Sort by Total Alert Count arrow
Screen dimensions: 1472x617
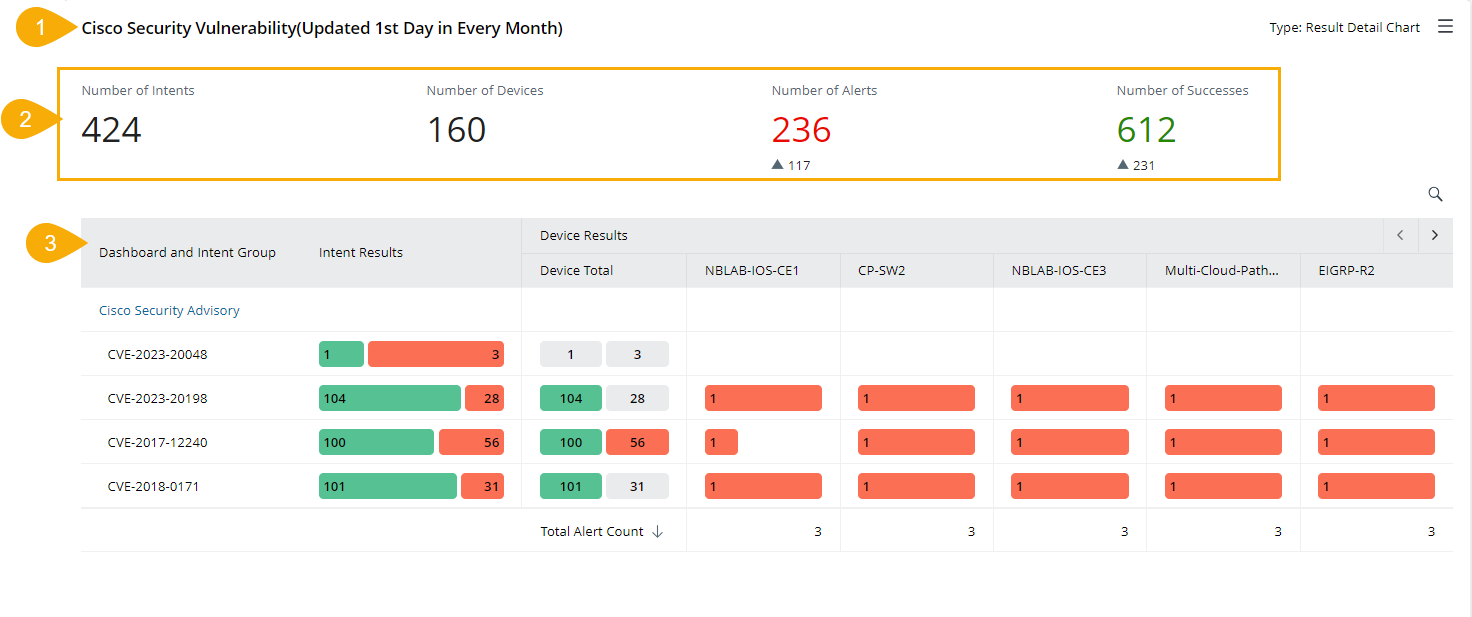[x=657, y=532]
